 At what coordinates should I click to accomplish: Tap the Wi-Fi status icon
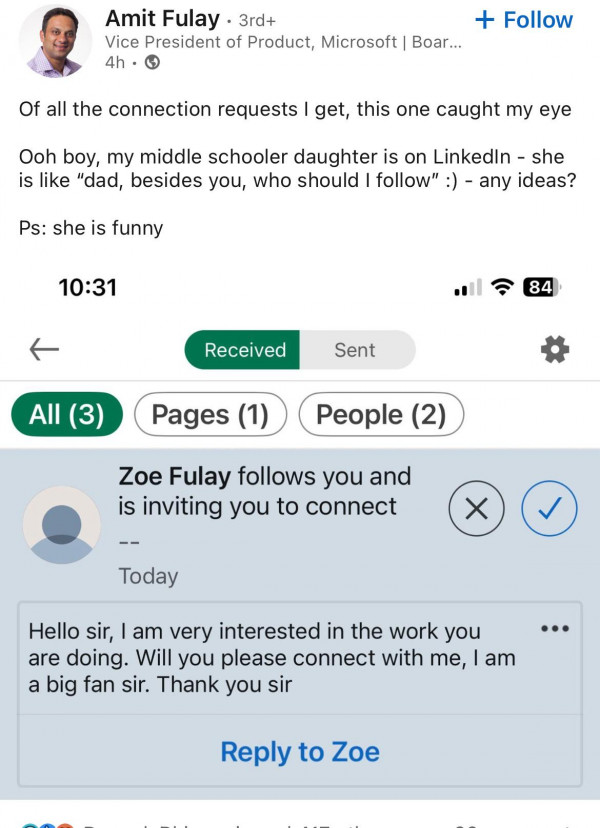click(503, 287)
